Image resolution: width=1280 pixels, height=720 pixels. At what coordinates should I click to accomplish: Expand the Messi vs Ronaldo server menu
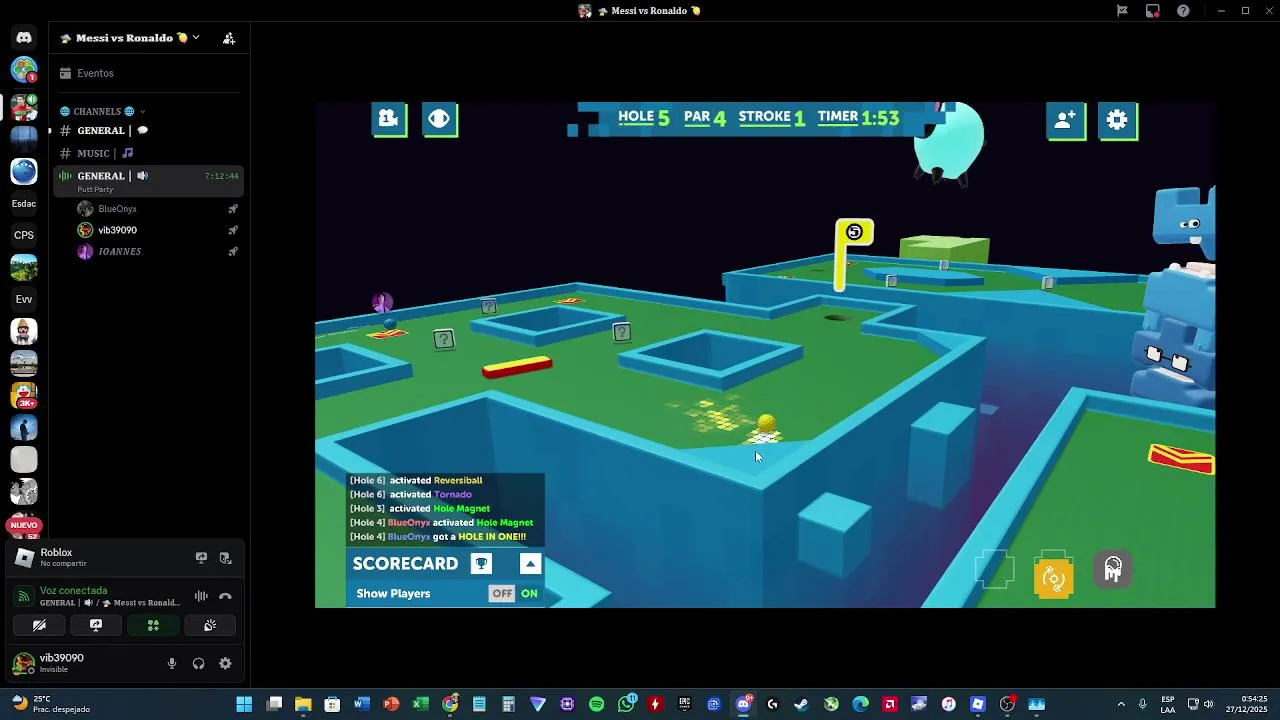130,38
